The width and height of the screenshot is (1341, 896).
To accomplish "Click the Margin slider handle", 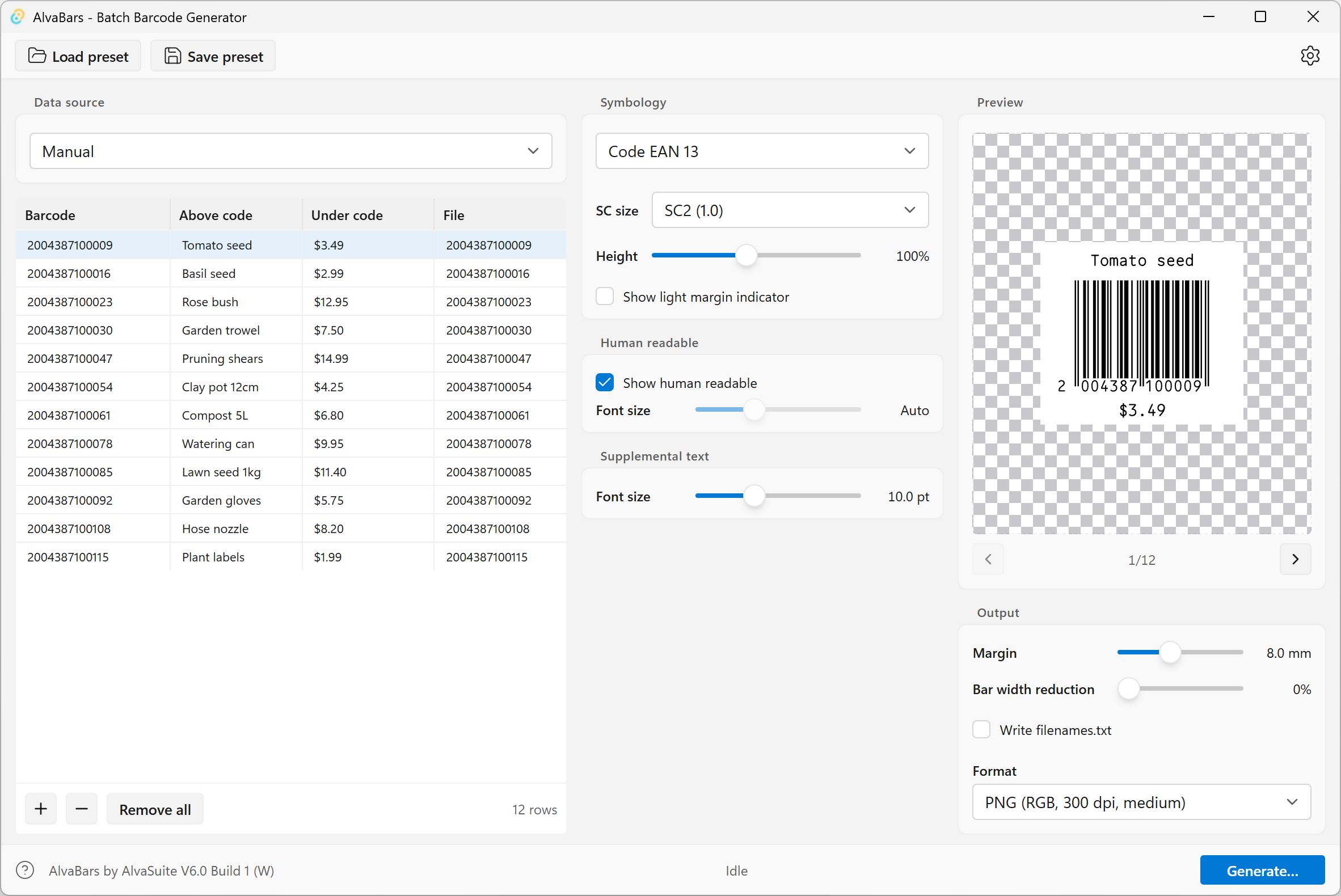I will 1170,652.
